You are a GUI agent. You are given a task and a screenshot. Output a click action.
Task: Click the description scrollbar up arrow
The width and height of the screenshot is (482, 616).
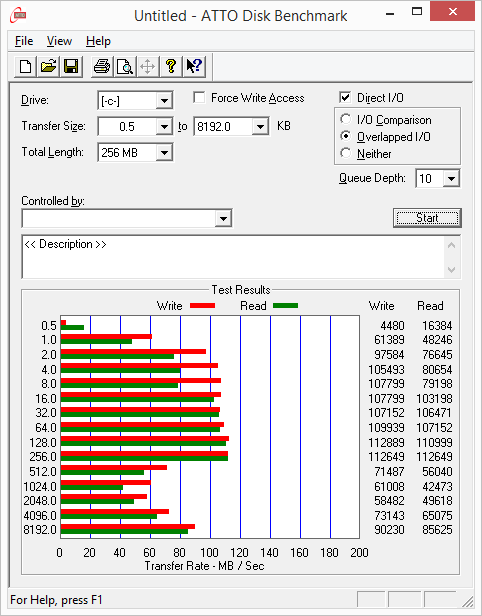[452, 246]
